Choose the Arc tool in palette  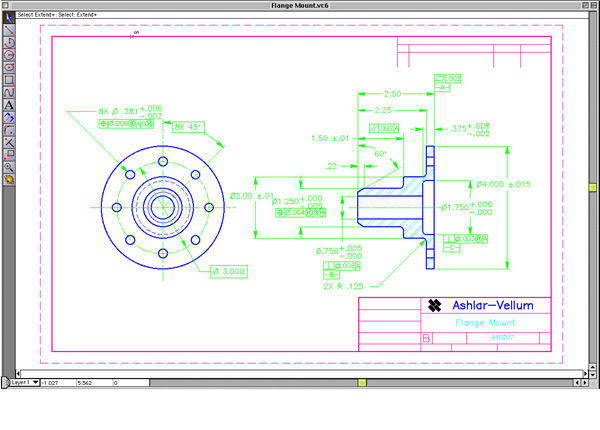8,43
